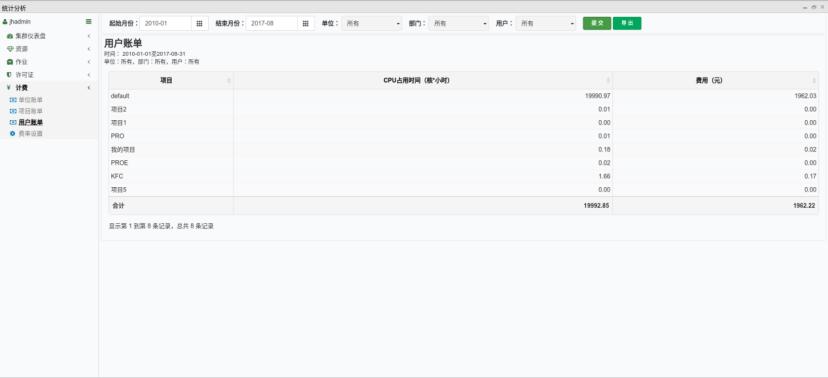
Task: Open the 用户 dropdown selector
Action: tap(546, 24)
